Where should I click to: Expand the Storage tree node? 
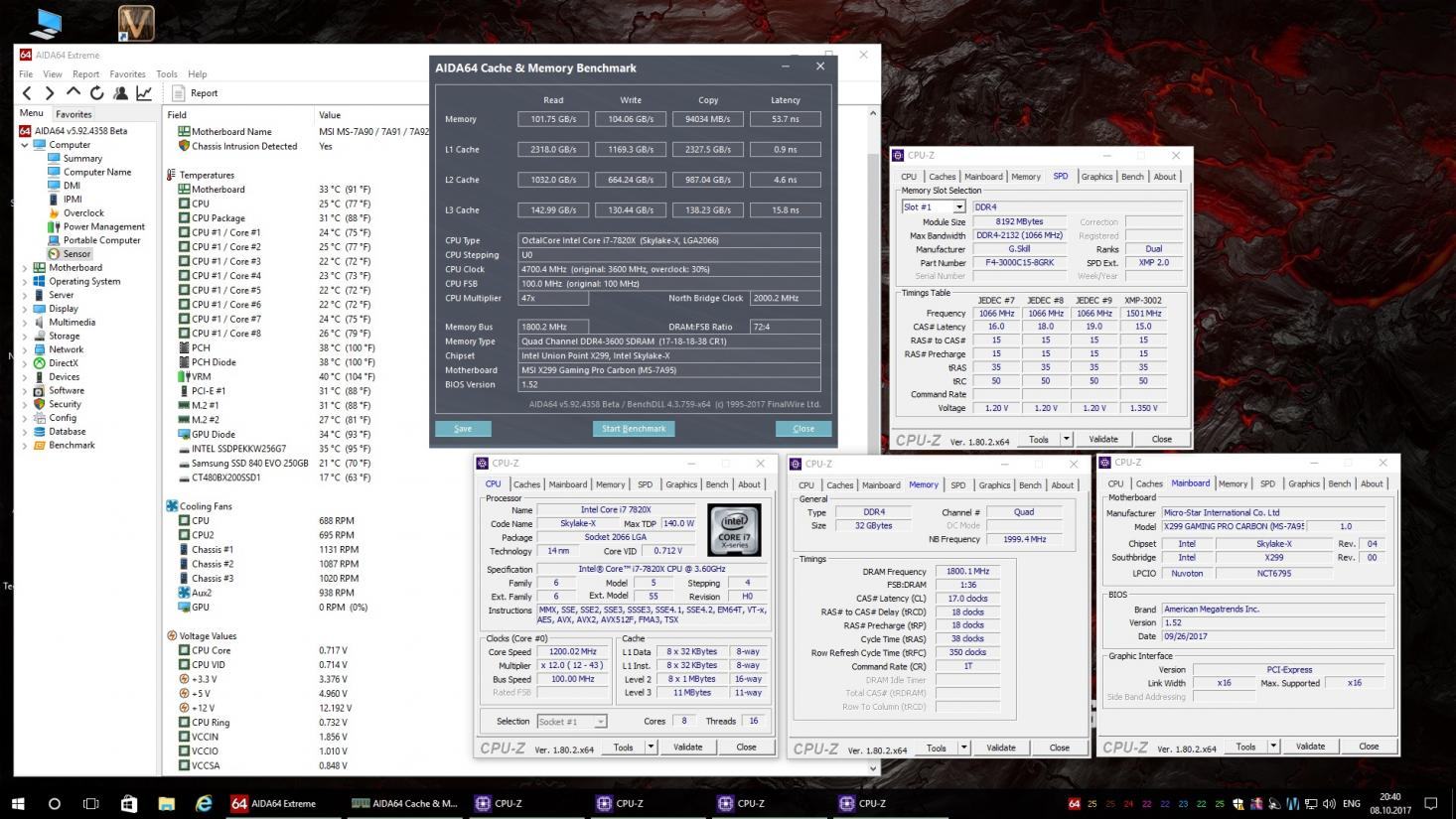(25, 337)
